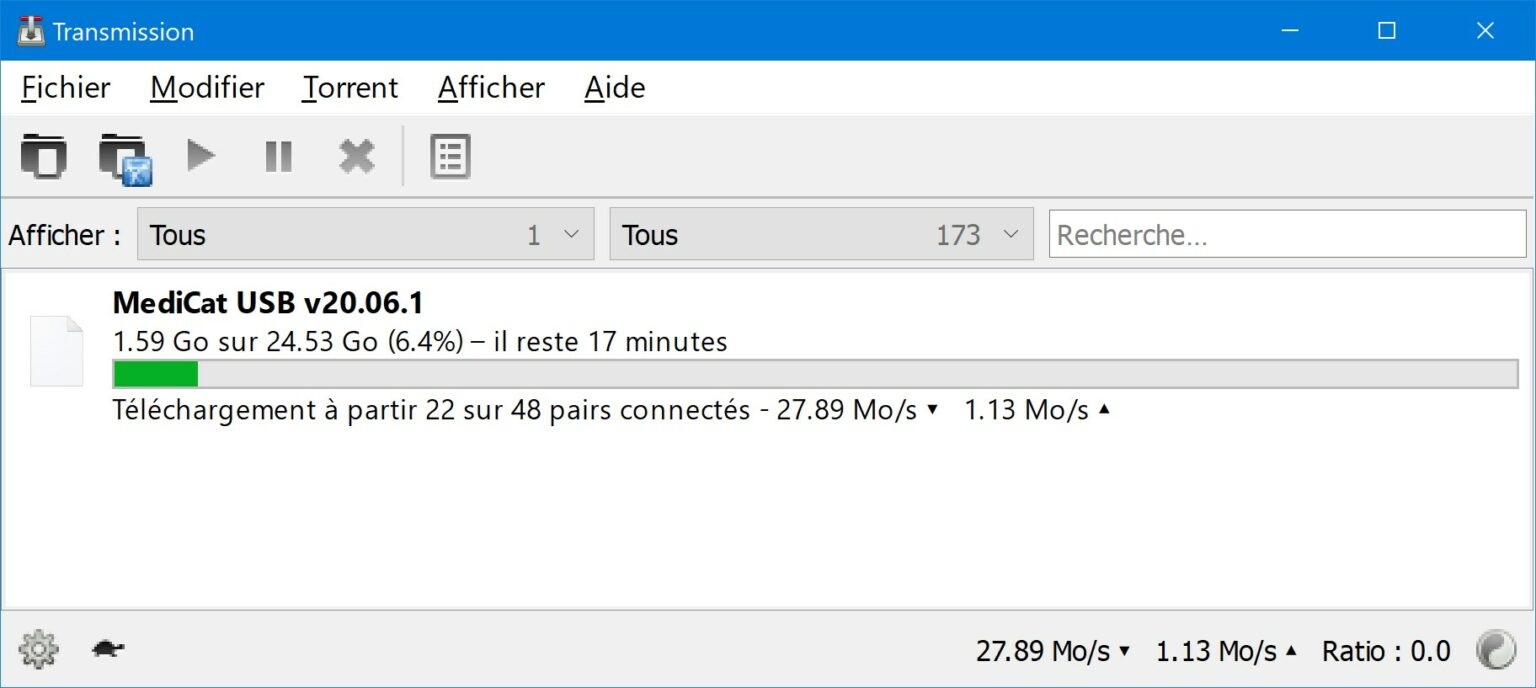Viewport: 1536px width, 688px height.
Task: Toggle alternative speed limits with the turtle
Action: coord(107,649)
